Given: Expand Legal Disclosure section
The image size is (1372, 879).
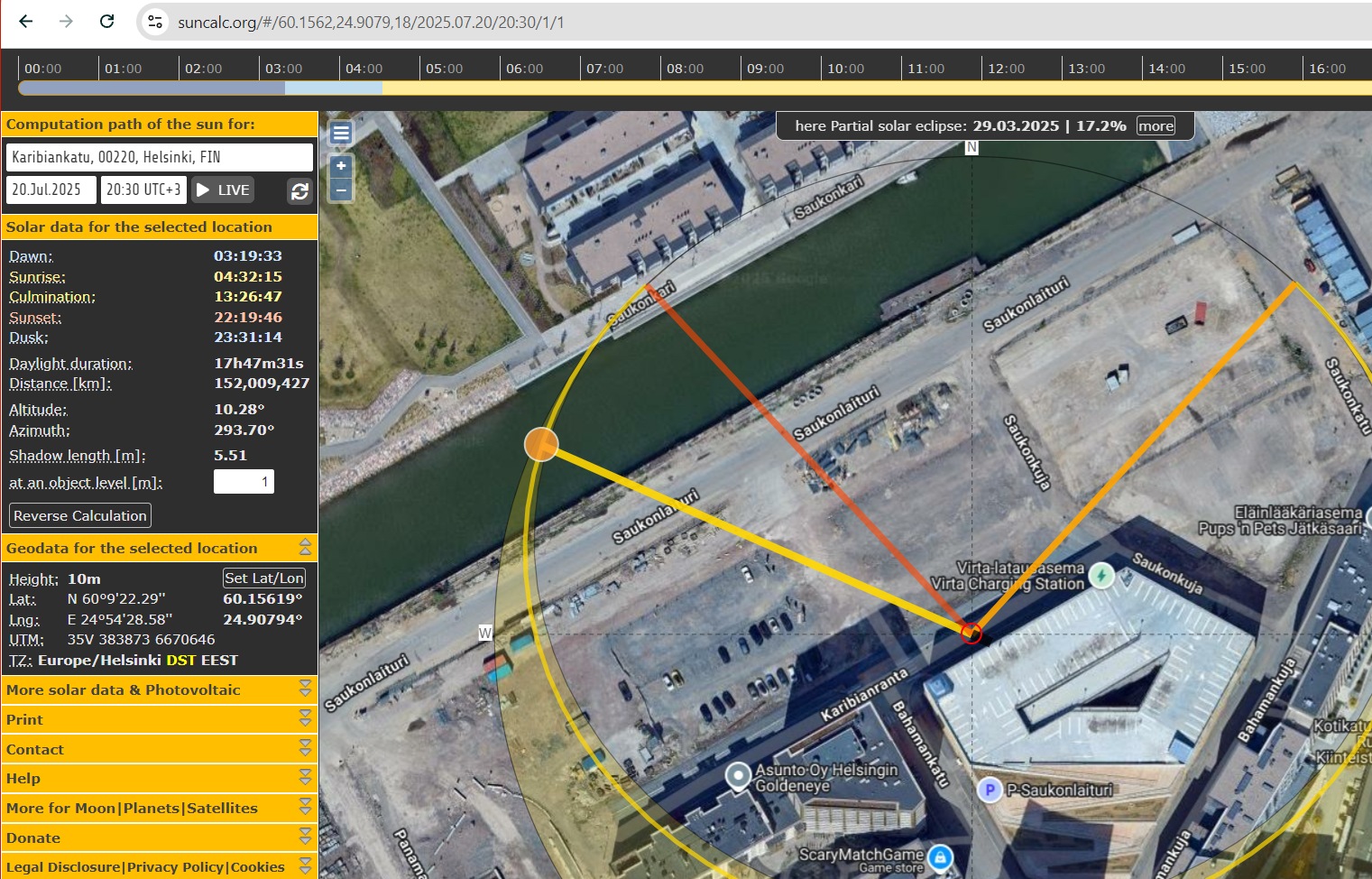Looking at the screenshot, I should pos(305,866).
